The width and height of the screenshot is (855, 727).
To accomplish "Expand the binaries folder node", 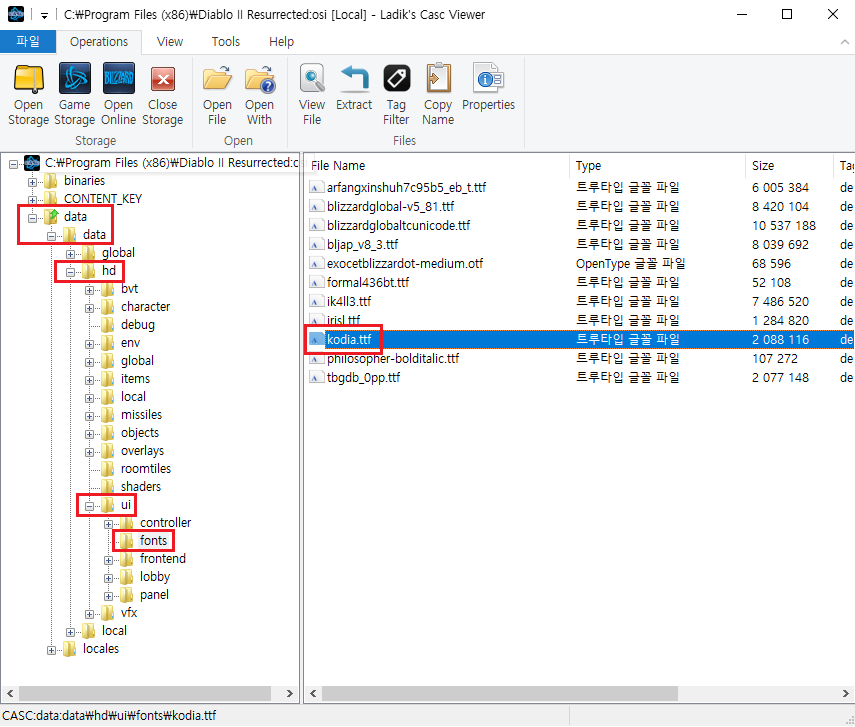I will [32, 182].
